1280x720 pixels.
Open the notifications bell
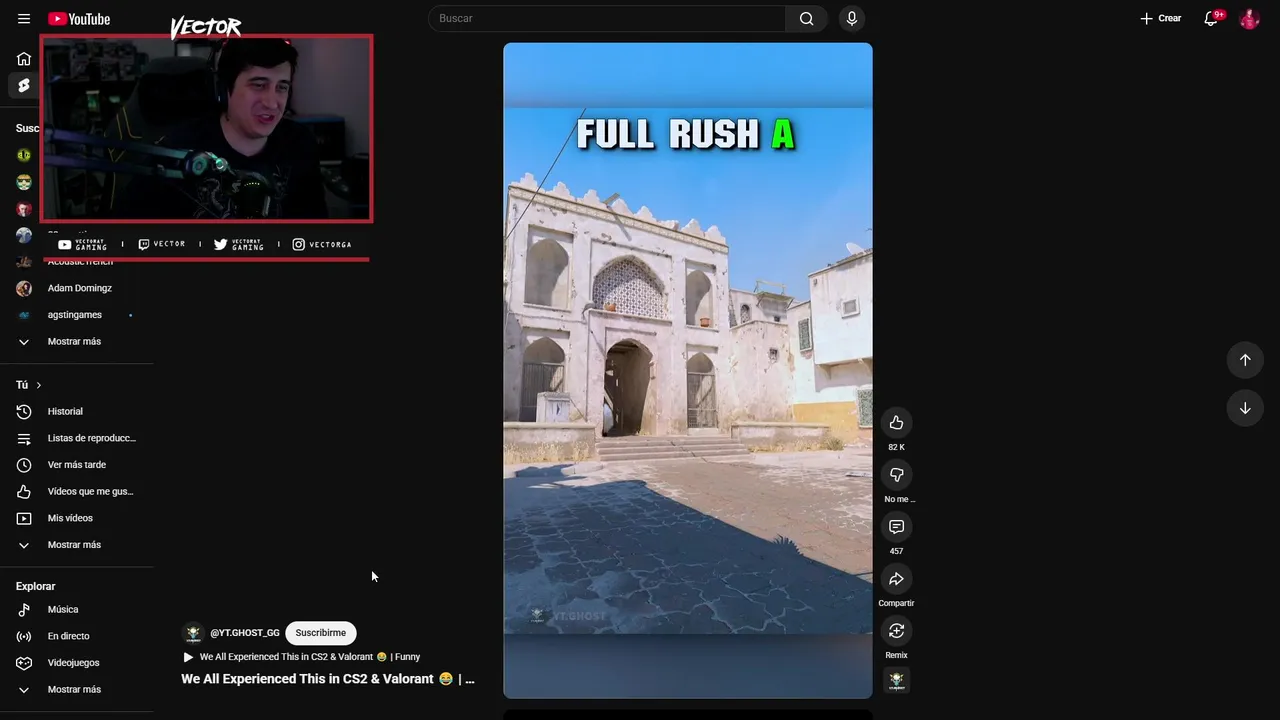click(1211, 18)
